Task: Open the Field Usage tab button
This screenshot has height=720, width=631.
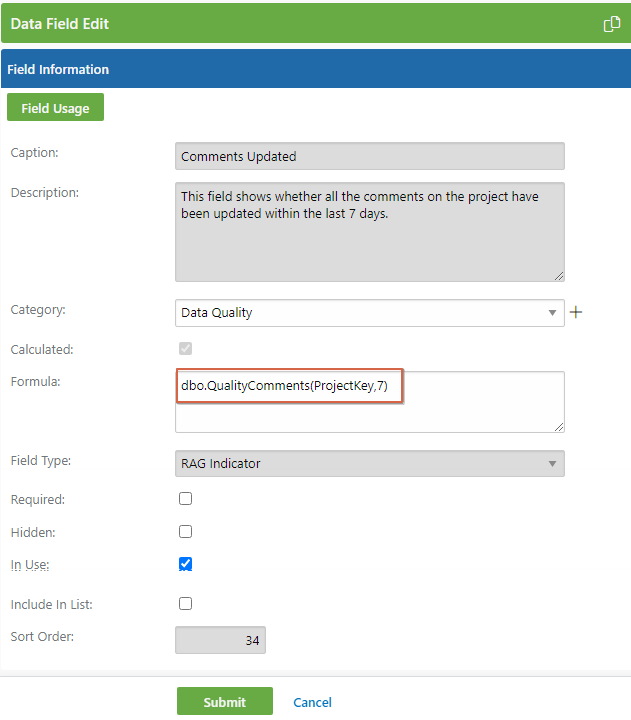Action: point(56,107)
